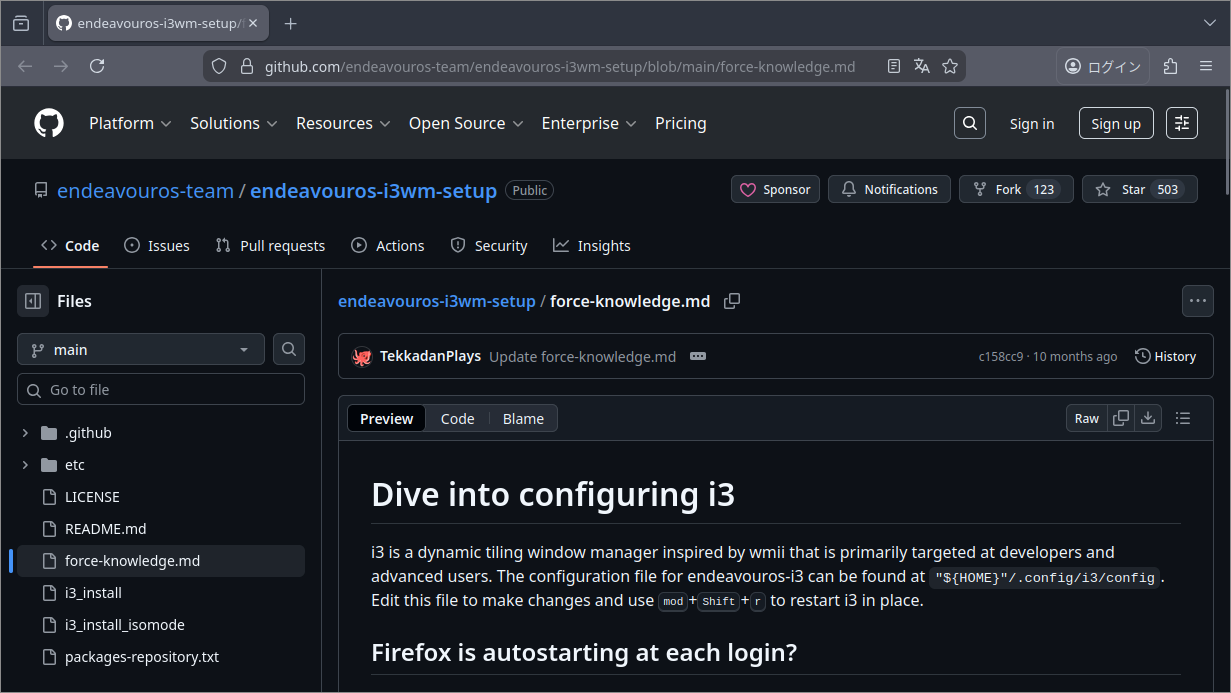1231x693 pixels.
Task: Select i3_install in the file tree
Action: [x=93, y=593]
